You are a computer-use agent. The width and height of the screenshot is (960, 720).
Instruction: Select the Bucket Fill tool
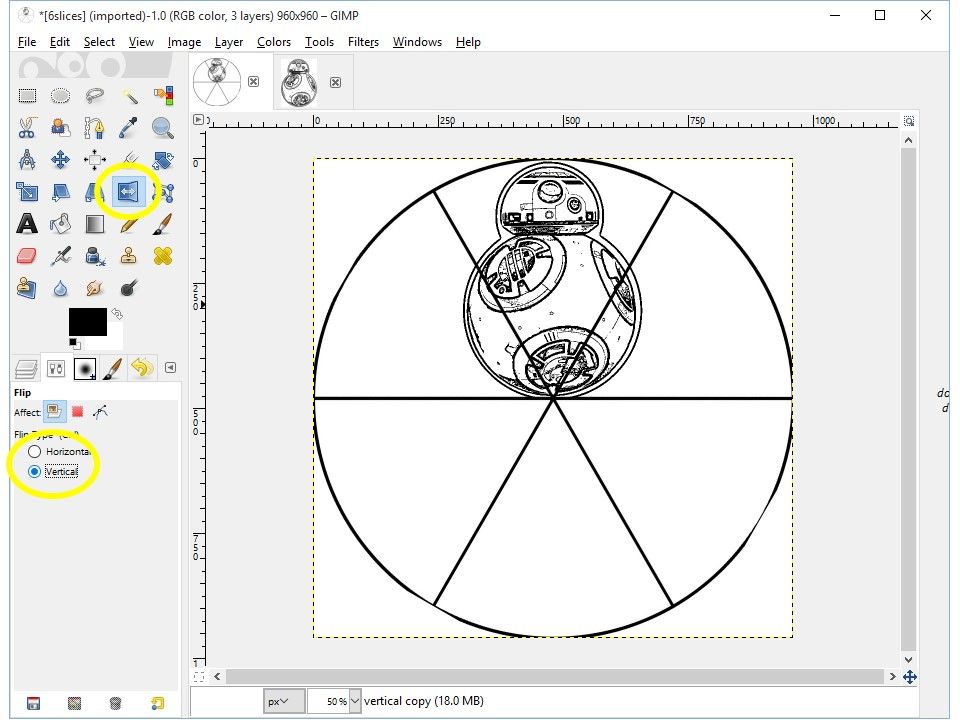click(x=60, y=224)
